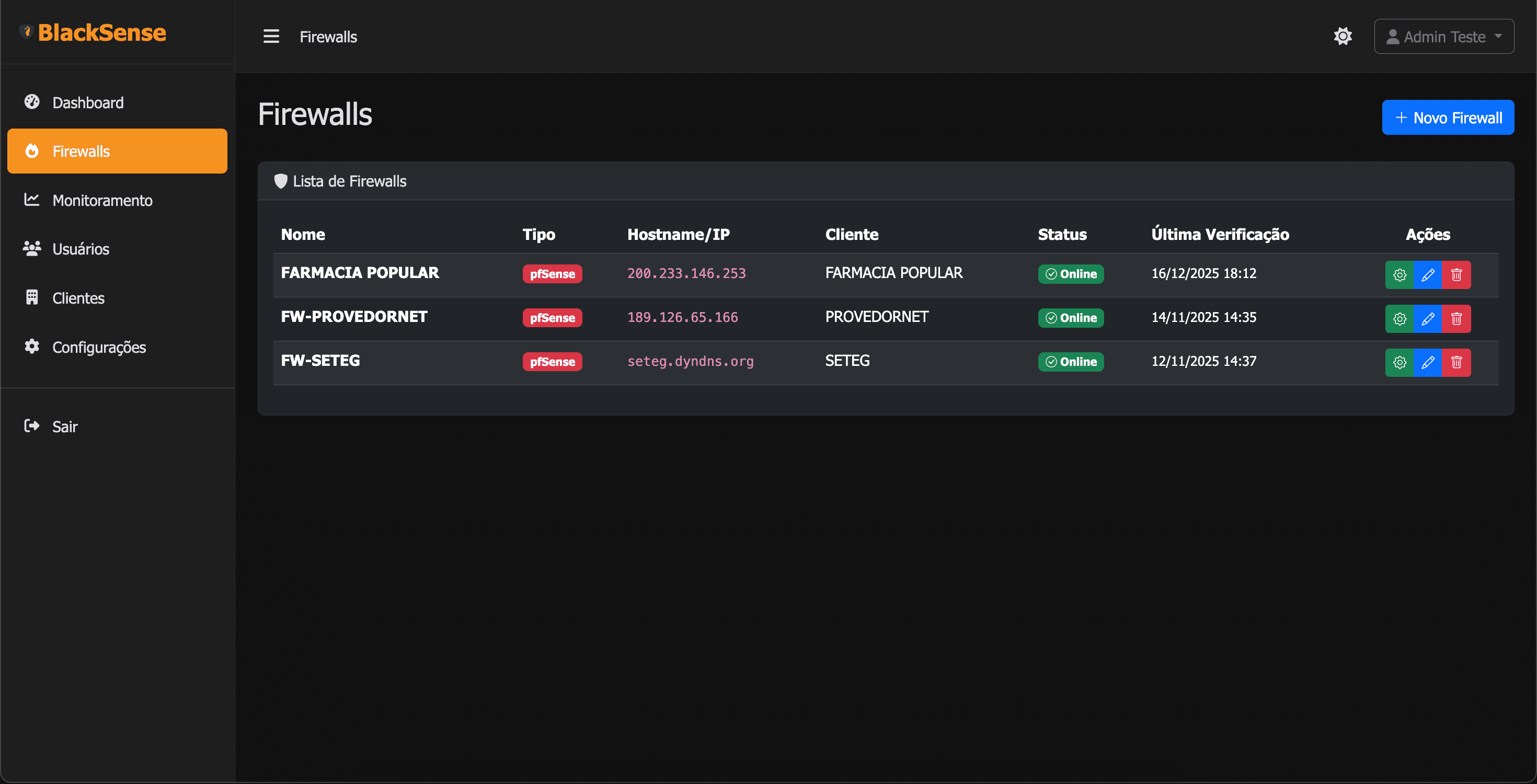Open settings for FARMACIA POPULAR firewall
The image size is (1537, 784).
(1399, 275)
